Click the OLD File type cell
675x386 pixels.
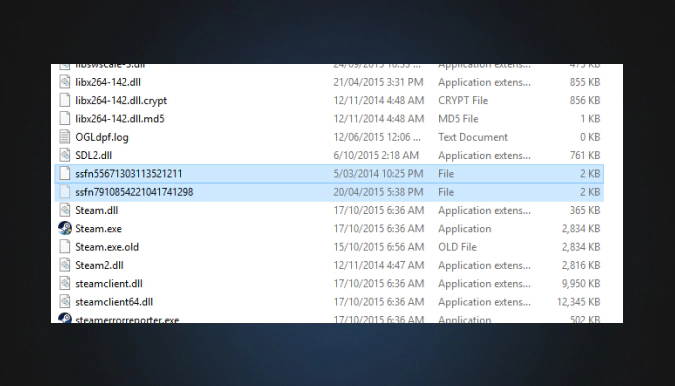[x=458, y=247]
